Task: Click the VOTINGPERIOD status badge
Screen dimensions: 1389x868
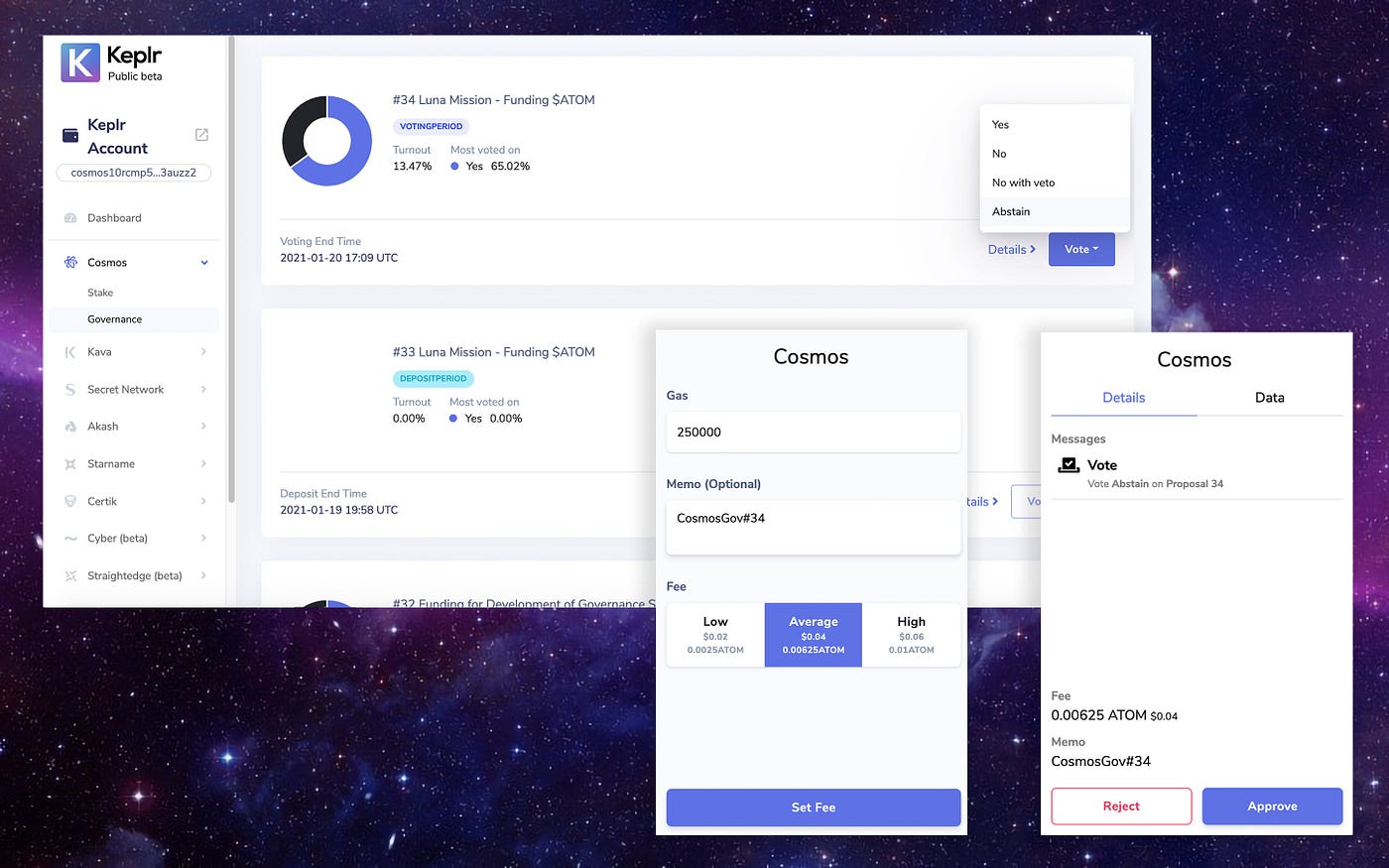Action: pos(431,127)
